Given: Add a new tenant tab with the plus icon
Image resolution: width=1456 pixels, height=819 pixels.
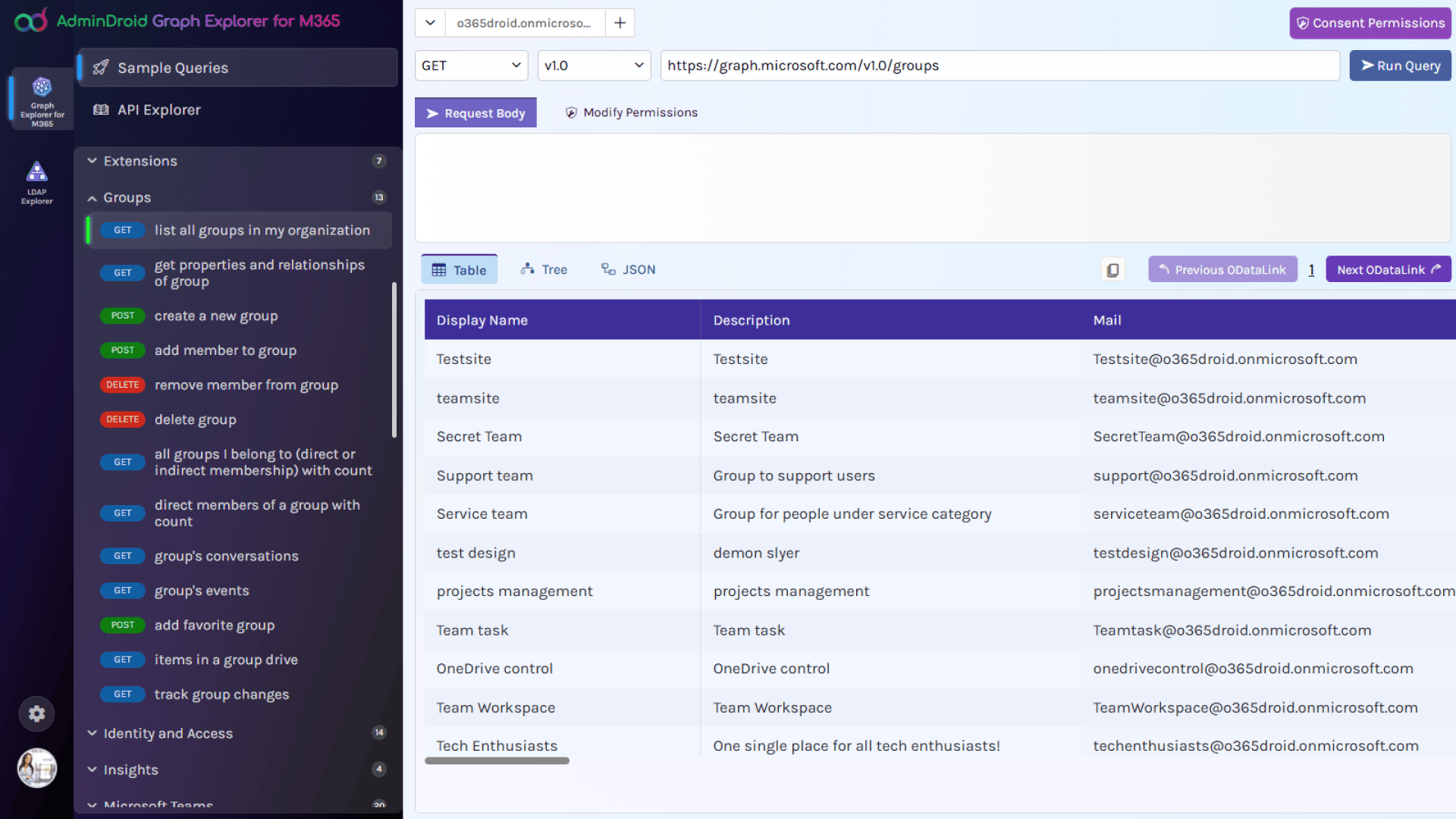Looking at the screenshot, I should click(620, 23).
